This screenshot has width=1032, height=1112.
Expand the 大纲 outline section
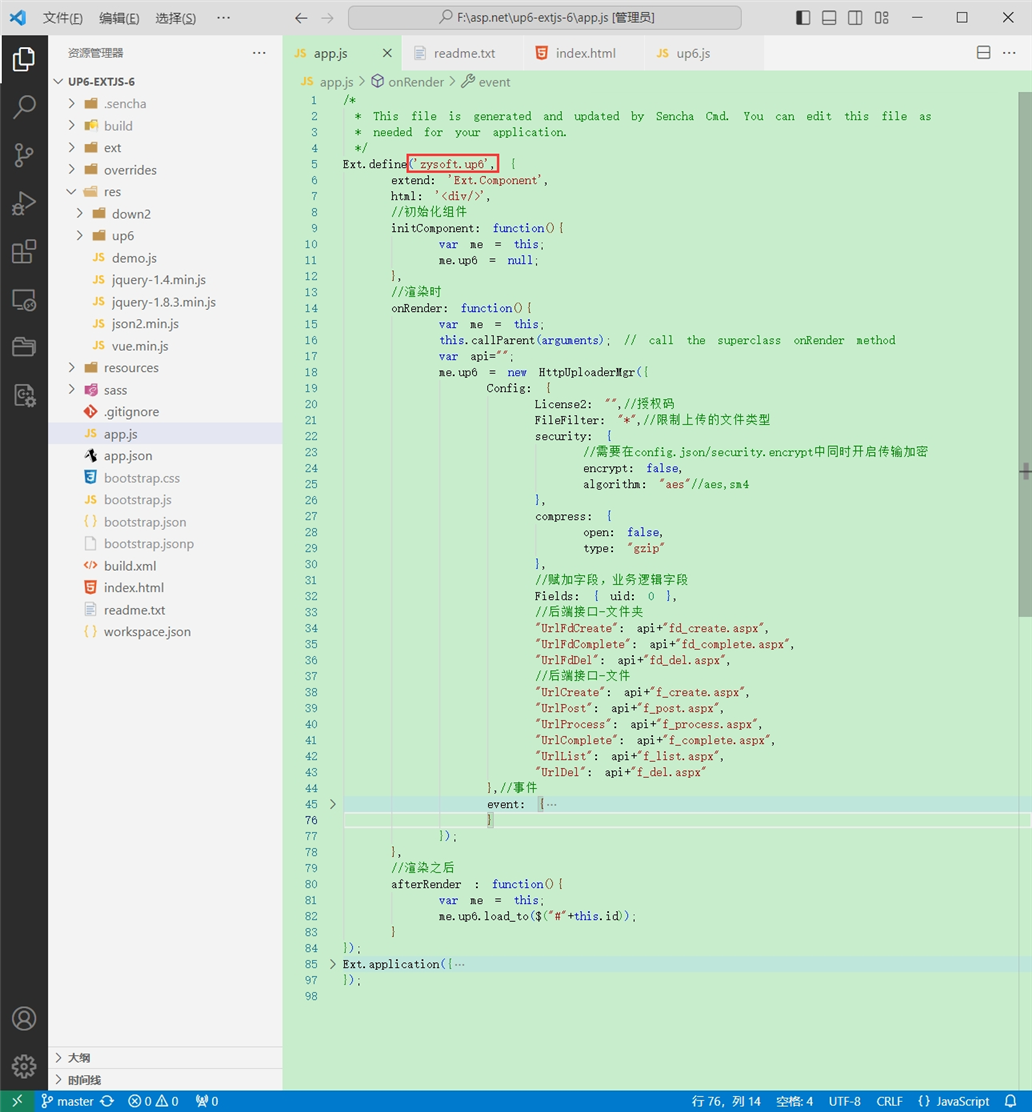79,1057
